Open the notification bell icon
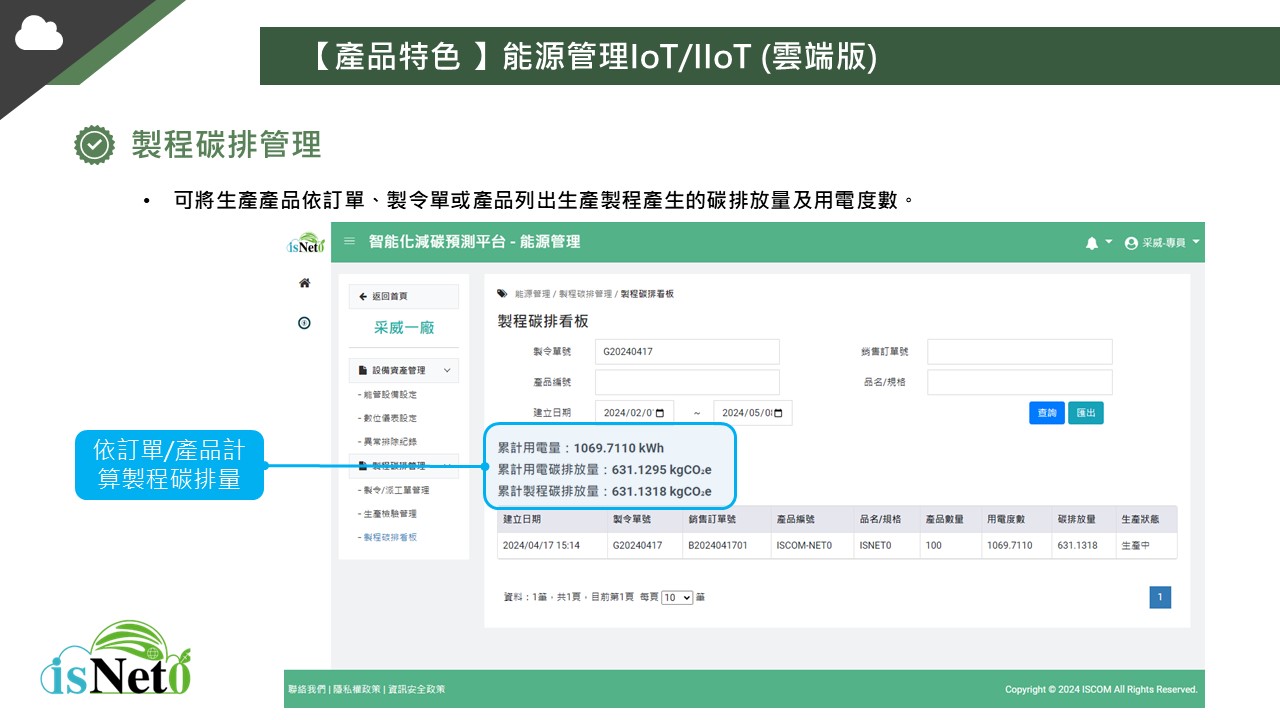 [x=1092, y=243]
